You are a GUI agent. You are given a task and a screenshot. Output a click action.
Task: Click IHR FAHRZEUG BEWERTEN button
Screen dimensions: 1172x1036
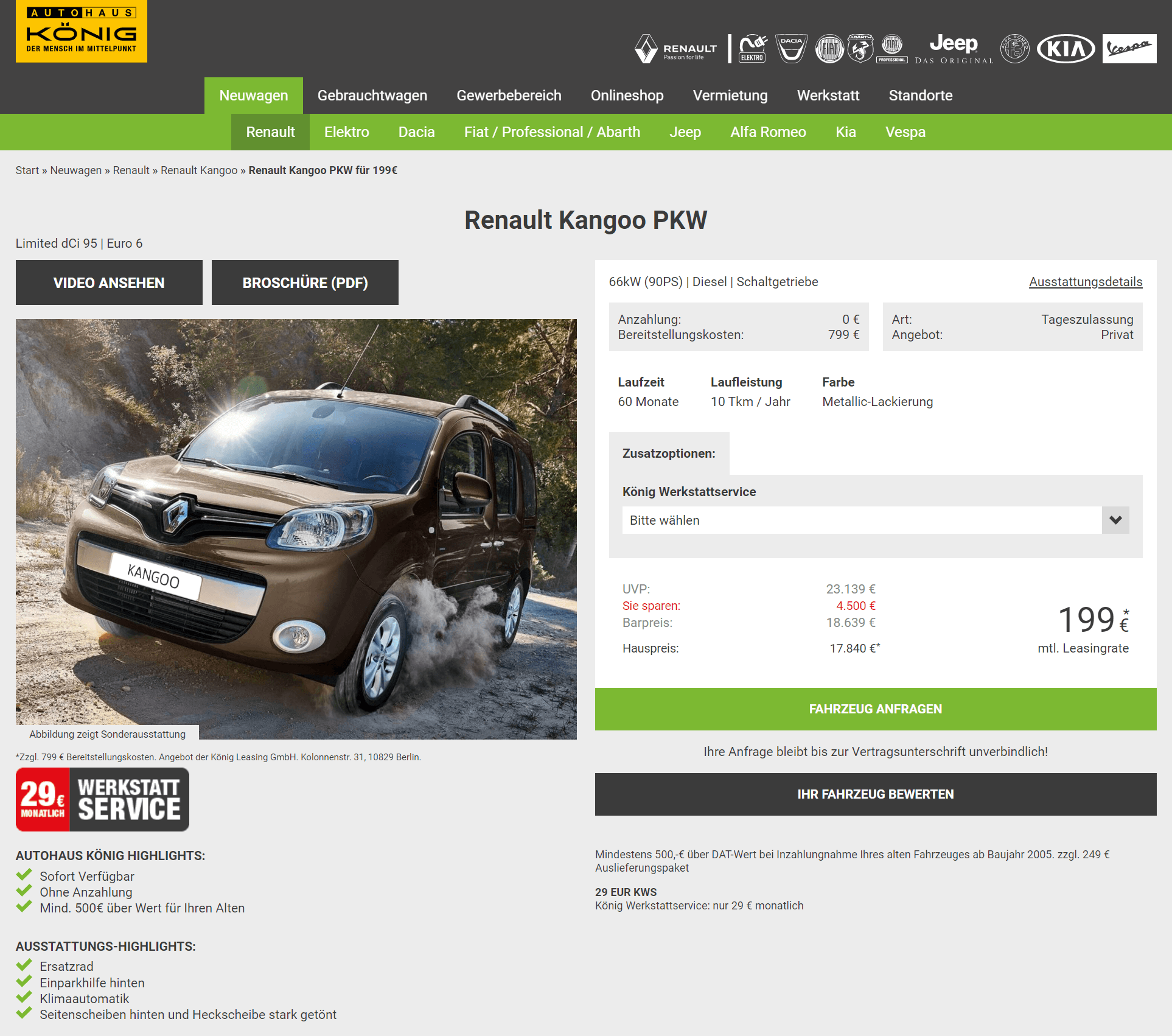tap(876, 794)
